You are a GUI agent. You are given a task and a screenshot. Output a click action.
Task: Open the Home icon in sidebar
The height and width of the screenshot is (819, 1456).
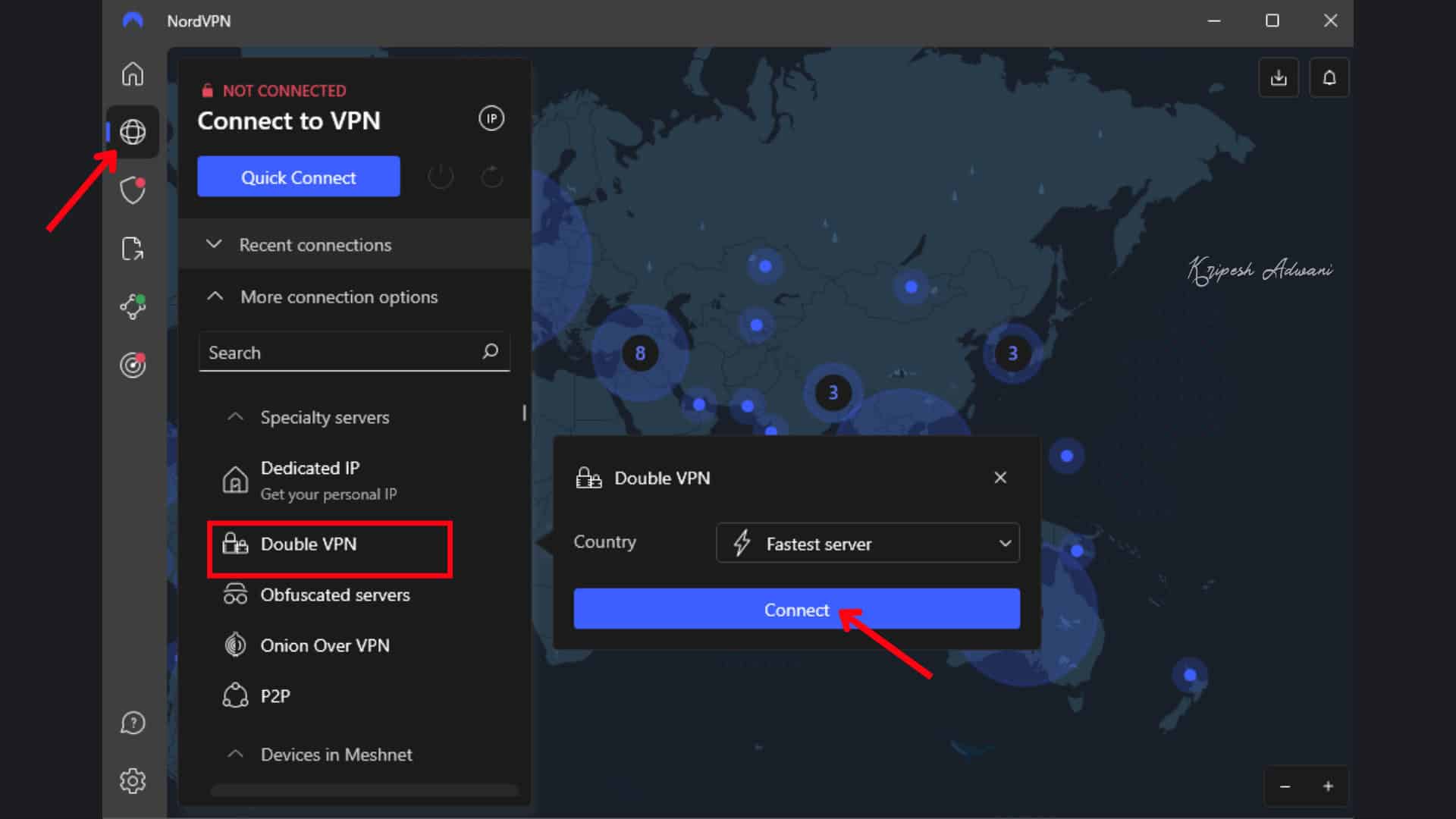133,74
